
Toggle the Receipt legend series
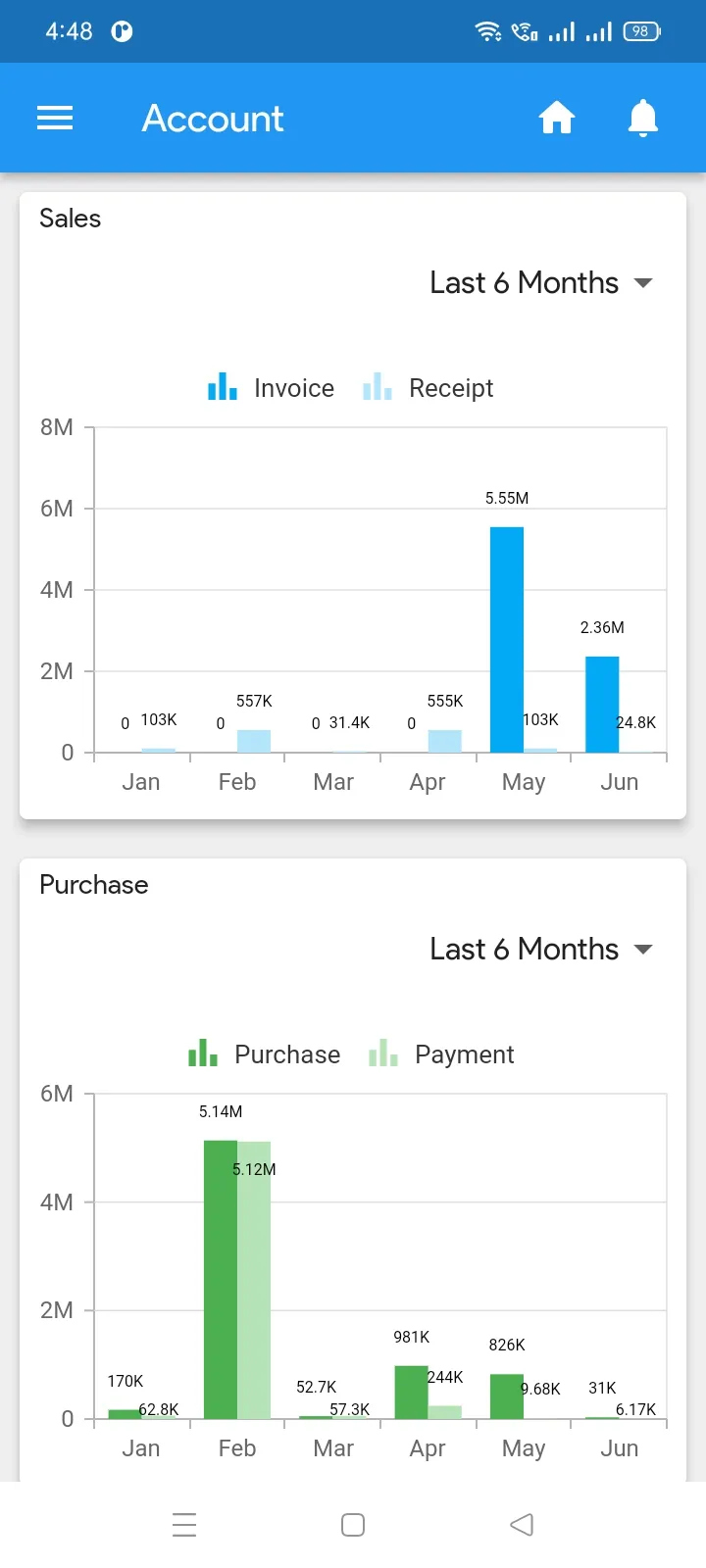click(428, 388)
